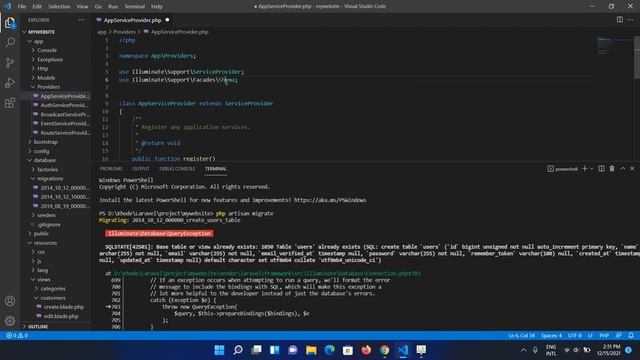
Task: Maximize the terminal panel size
Action: (623, 169)
